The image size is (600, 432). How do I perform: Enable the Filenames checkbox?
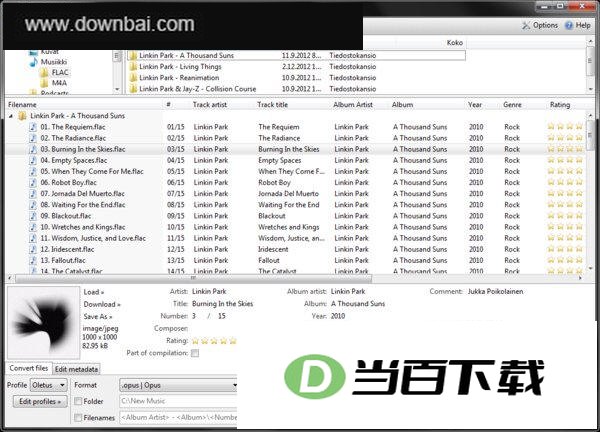pos(78,417)
